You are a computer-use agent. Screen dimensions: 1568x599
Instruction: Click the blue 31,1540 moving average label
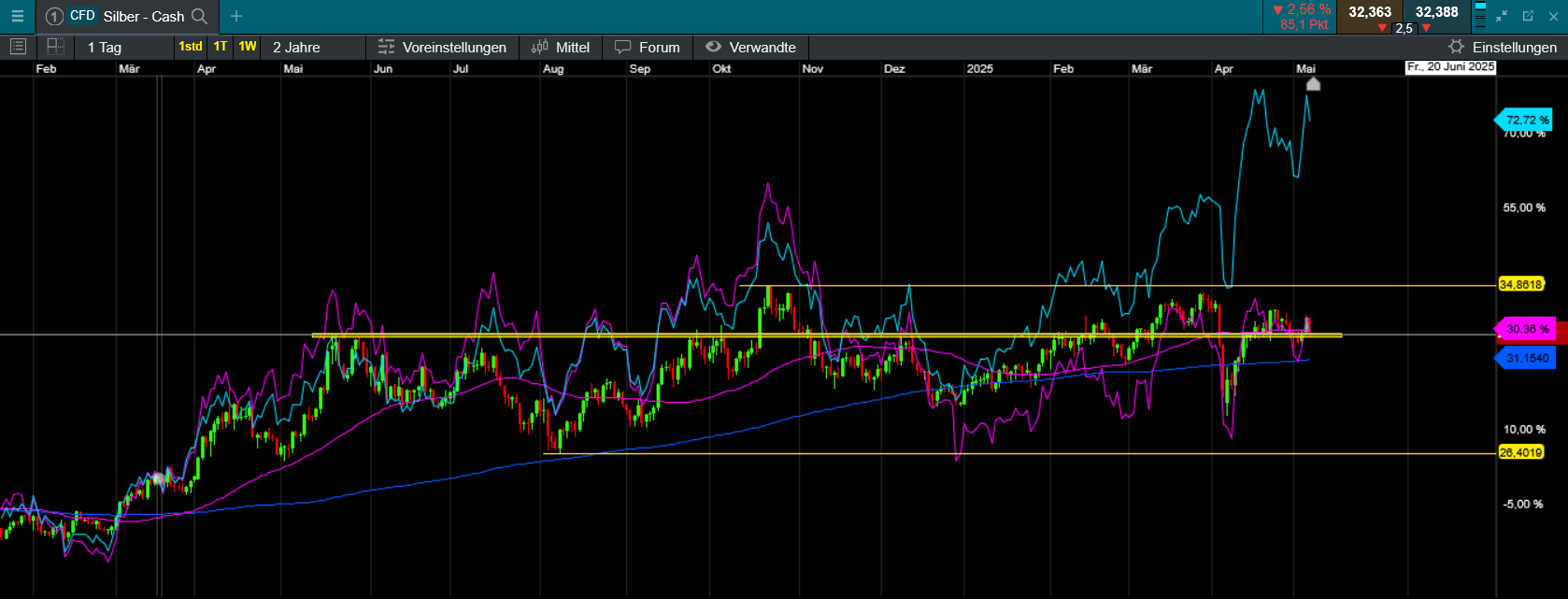pyautogui.click(x=1525, y=358)
